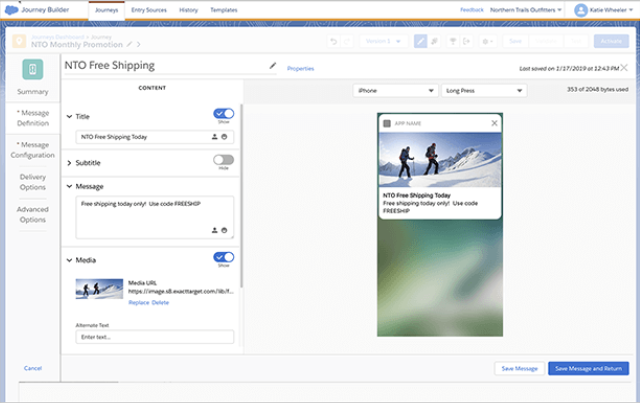
Task: Open Northern Trails Outfitters account dropdown
Action: click(526, 10)
